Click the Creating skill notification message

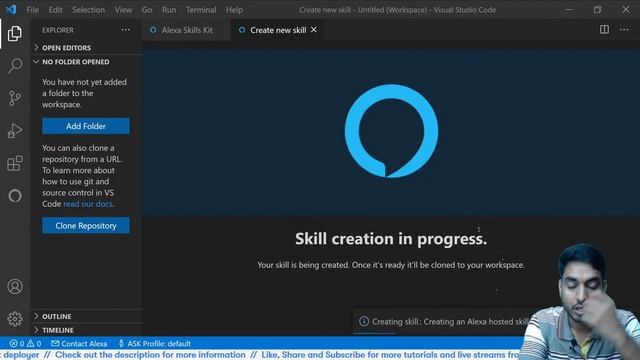tap(450, 322)
